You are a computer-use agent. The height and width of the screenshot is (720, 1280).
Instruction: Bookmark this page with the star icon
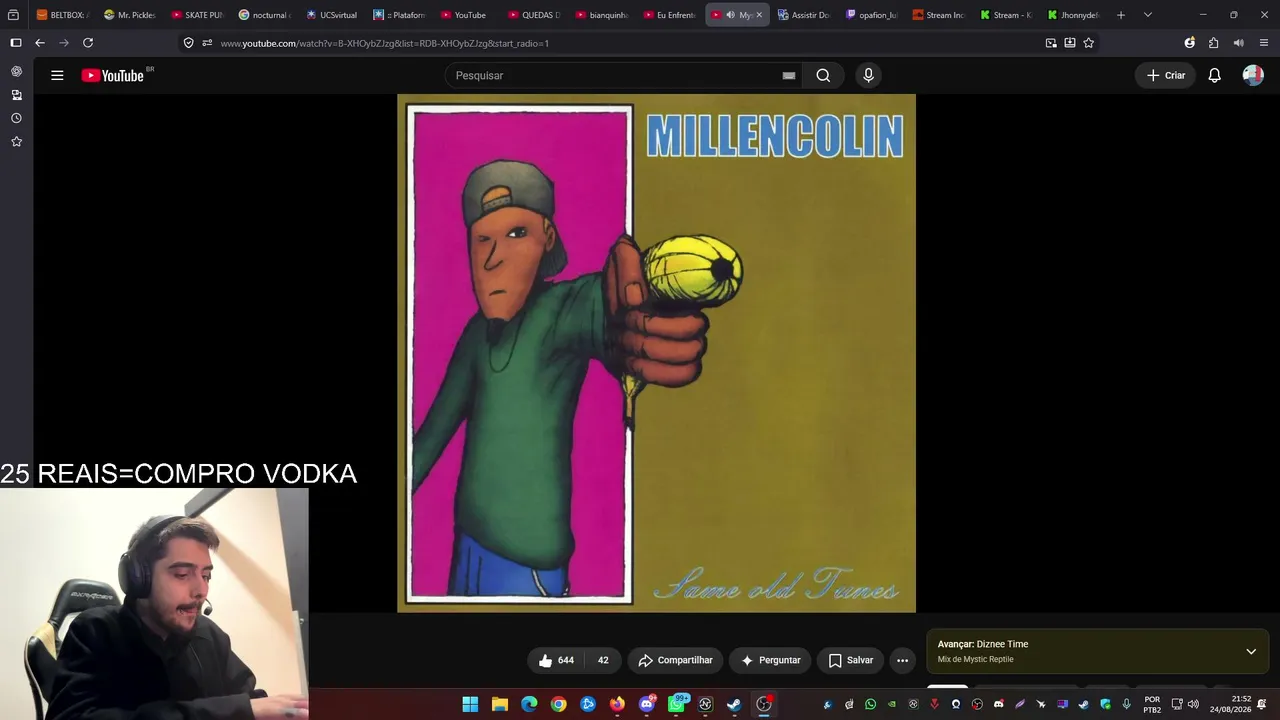coord(1089,43)
